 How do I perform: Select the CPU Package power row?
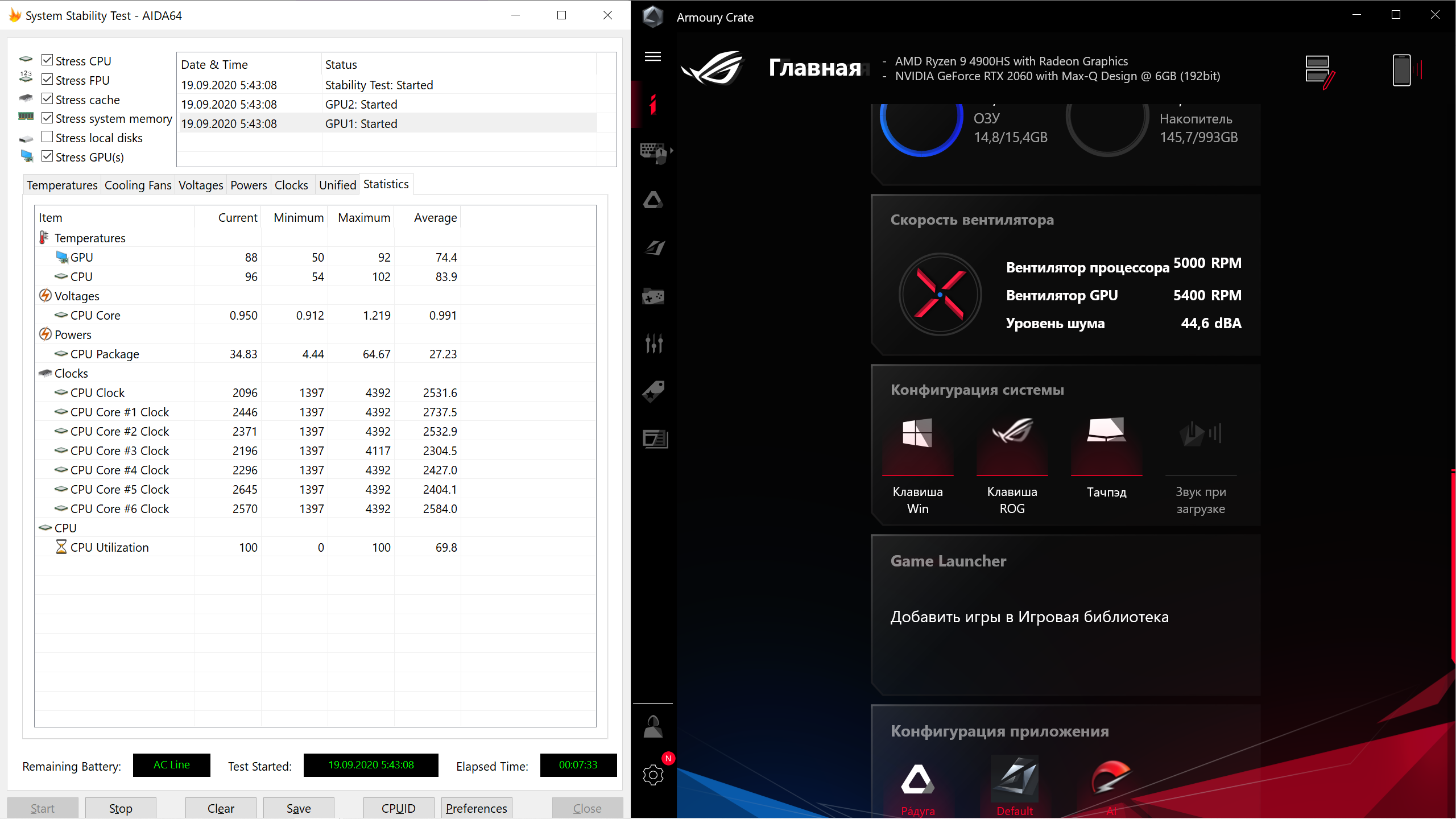point(316,354)
